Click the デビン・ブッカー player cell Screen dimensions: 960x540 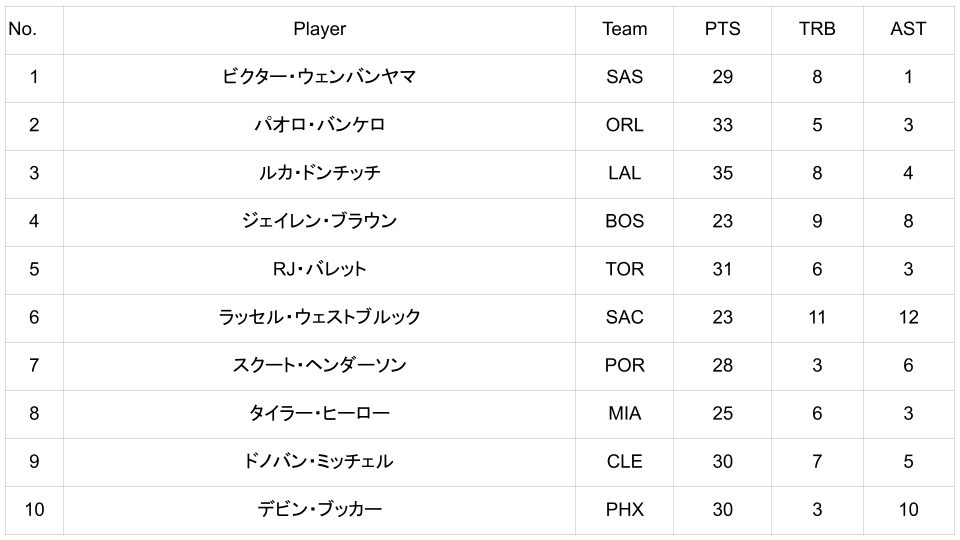pos(319,509)
